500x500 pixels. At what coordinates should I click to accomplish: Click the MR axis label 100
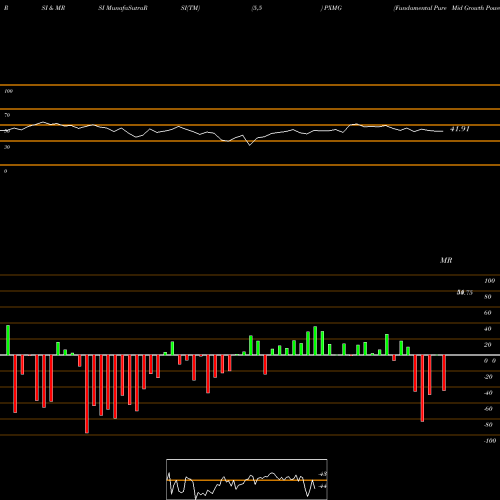pyautogui.click(x=490, y=281)
